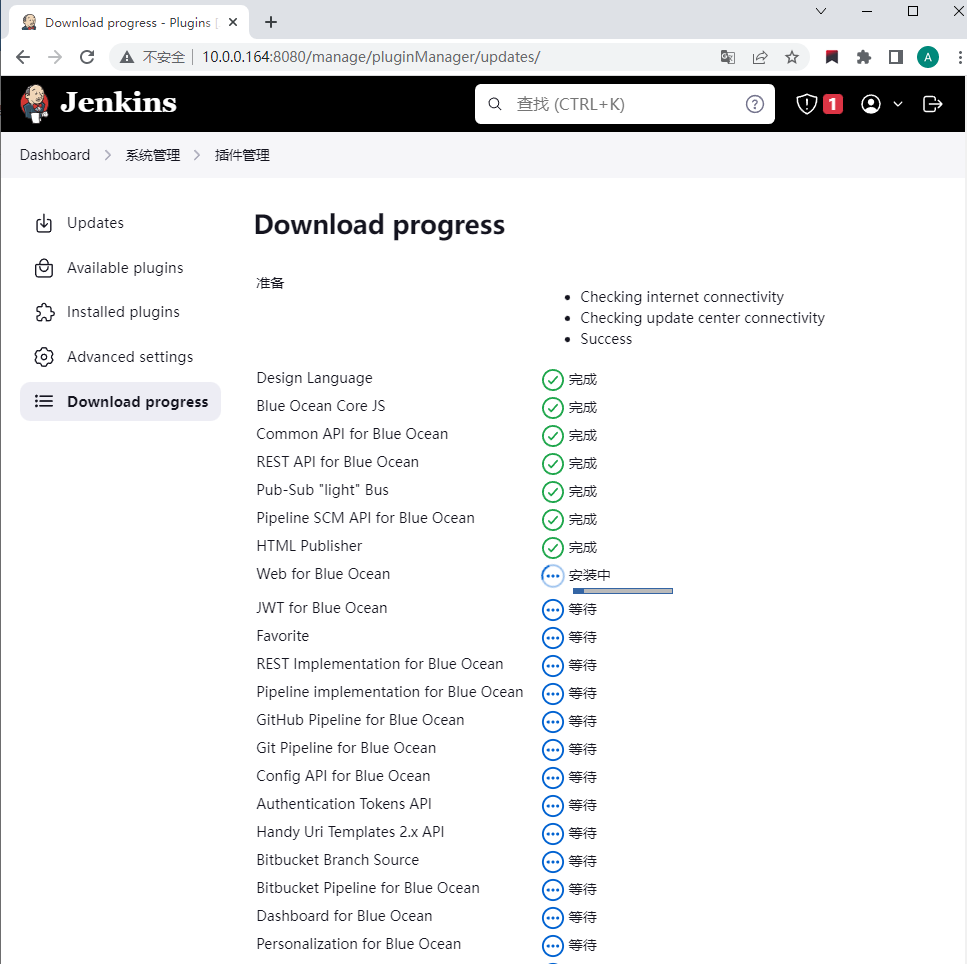Open the search help question-mark icon
The height and width of the screenshot is (964, 967).
pos(754,104)
